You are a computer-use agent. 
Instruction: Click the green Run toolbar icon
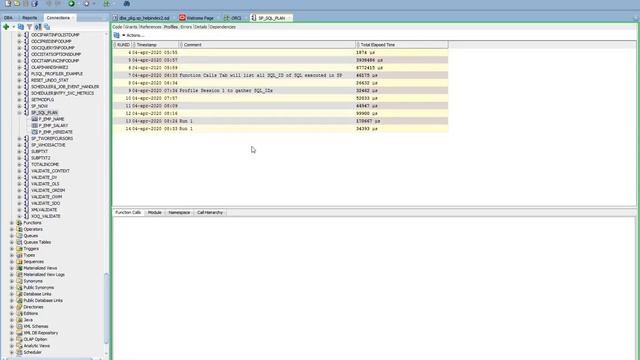[71, 3]
